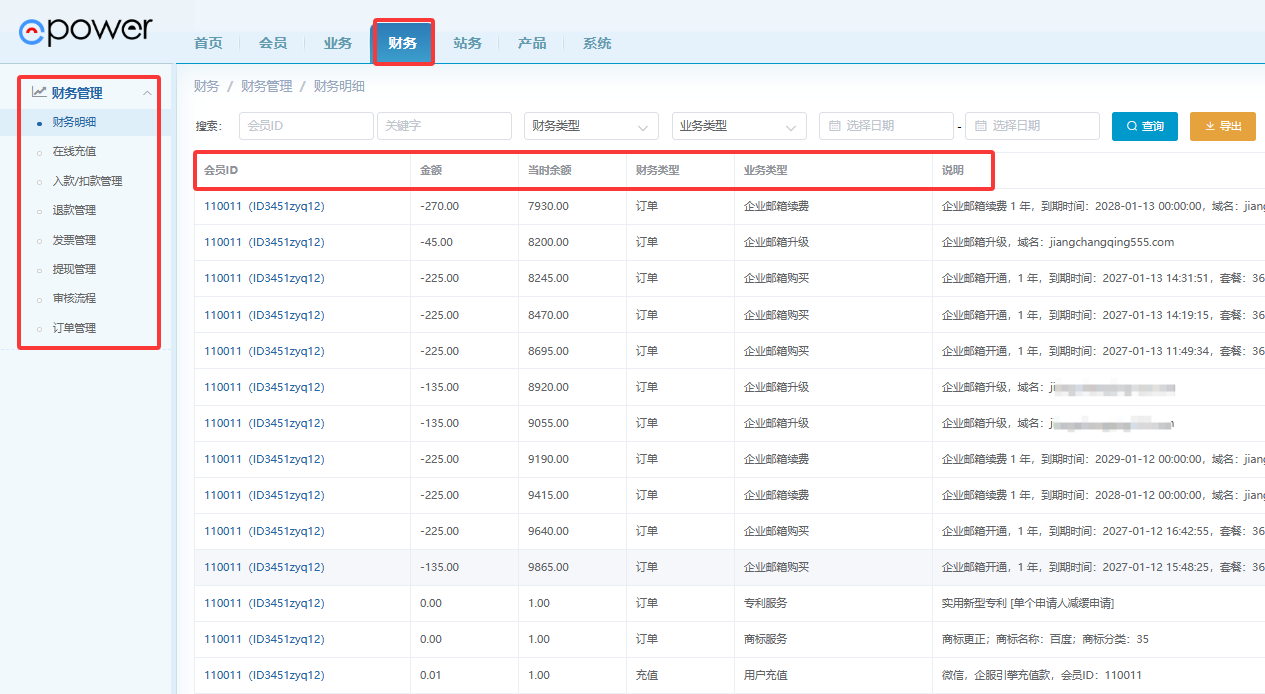Click the 关键字 keyword input field
Viewport: 1265px width, 694px height.
(443, 126)
